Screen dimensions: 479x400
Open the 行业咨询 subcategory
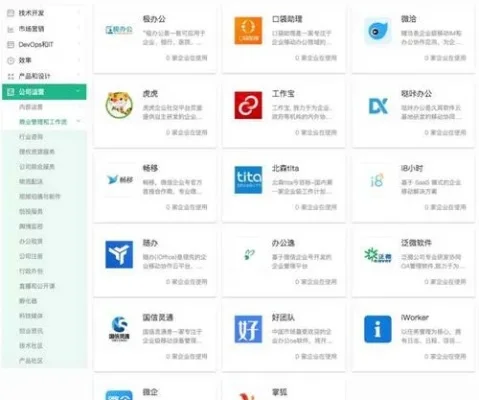(31, 137)
